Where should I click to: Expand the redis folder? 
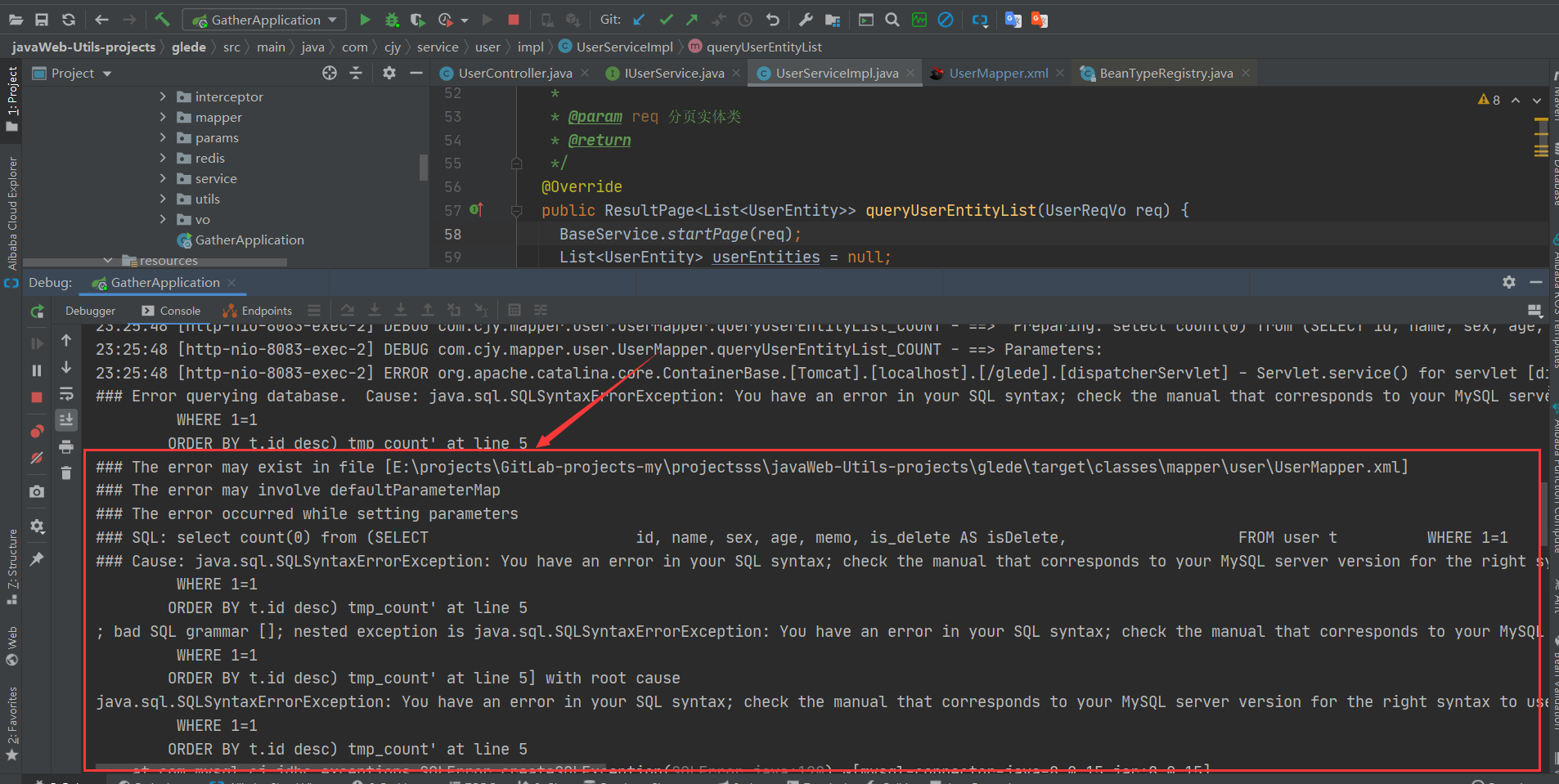pyautogui.click(x=163, y=158)
